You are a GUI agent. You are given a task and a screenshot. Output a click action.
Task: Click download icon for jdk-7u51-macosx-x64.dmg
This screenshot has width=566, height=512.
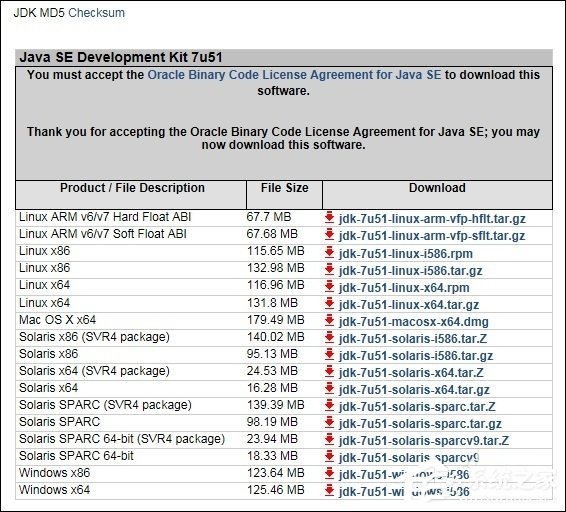(x=329, y=320)
